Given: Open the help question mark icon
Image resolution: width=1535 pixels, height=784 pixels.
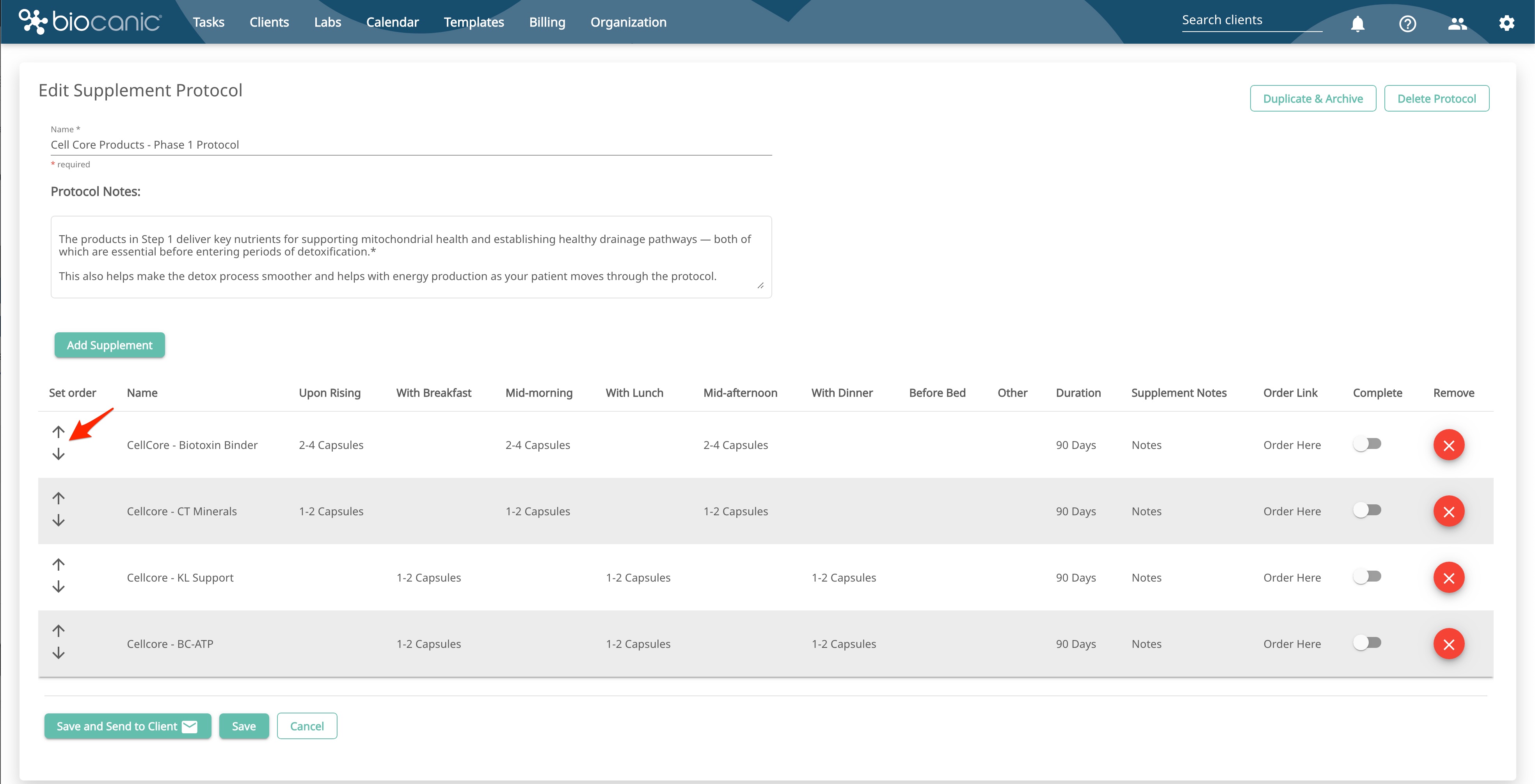Looking at the screenshot, I should click(x=1407, y=23).
